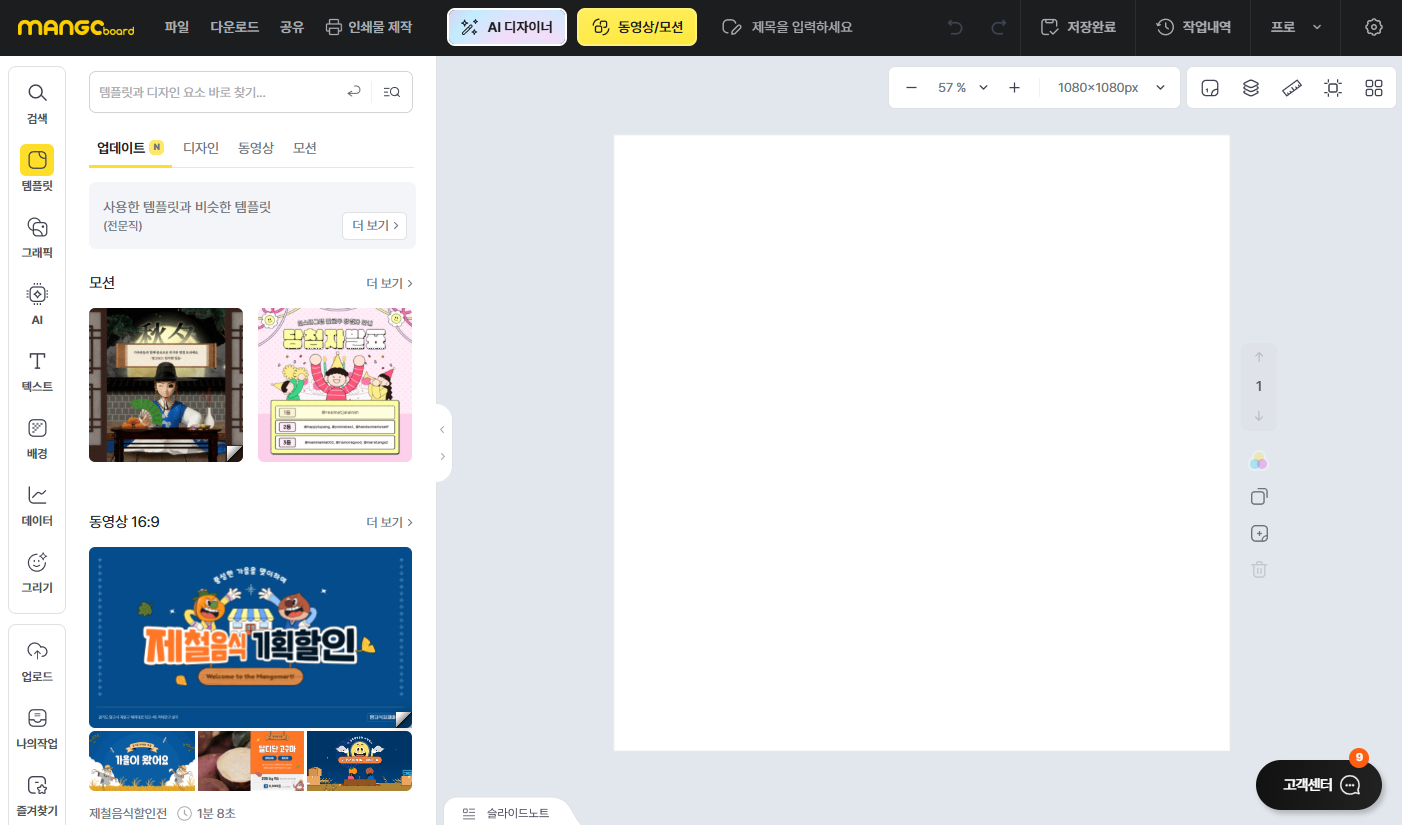The image size is (1402, 825).
Task: Open the grid view of pages
Action: [1373, 88]
